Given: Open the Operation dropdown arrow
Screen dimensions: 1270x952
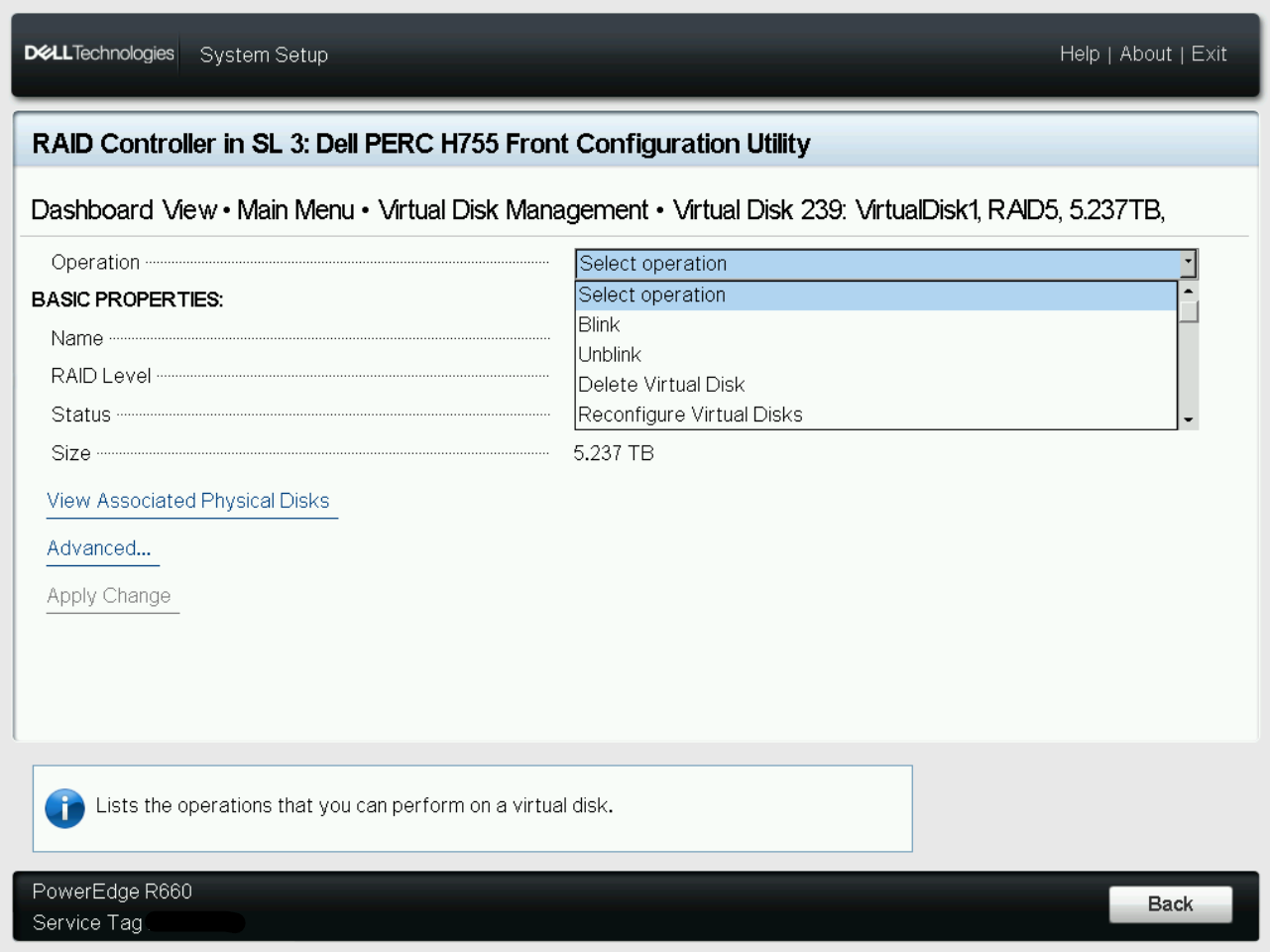Looking at the screenshot, I should [x=1188, y=264].
